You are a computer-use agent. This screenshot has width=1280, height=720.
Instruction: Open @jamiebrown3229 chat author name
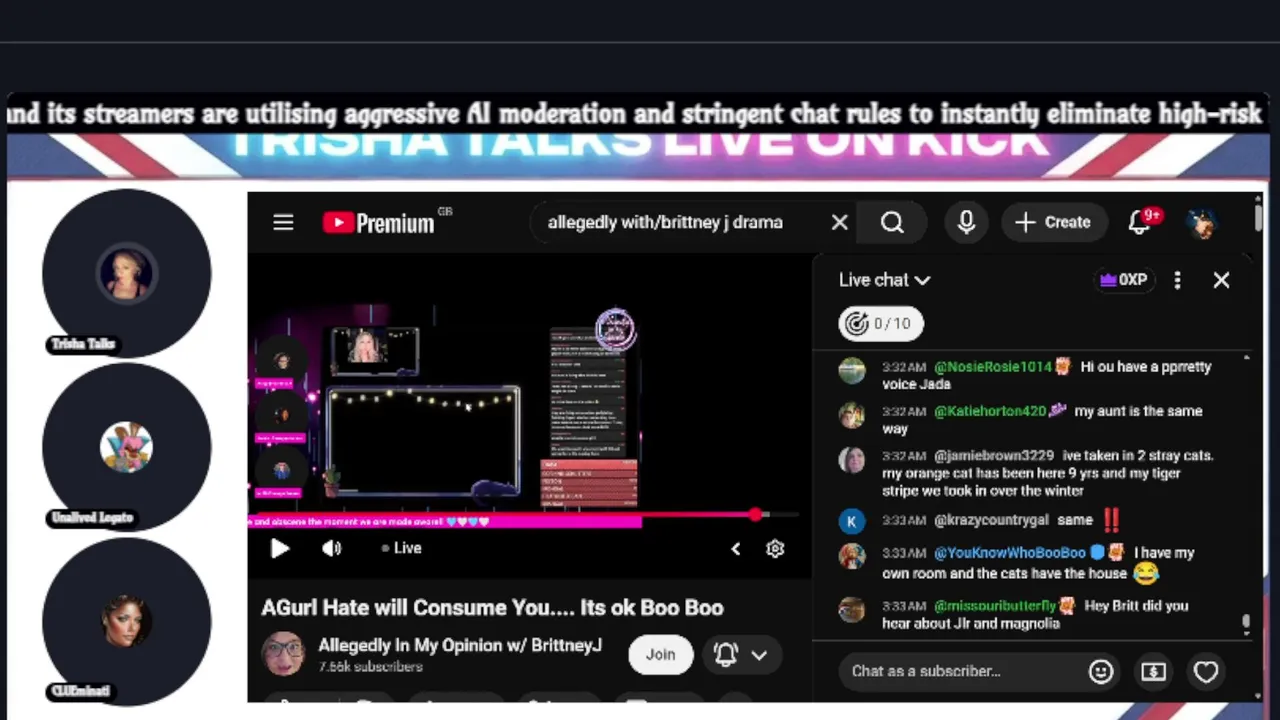[x=994, y=455]
